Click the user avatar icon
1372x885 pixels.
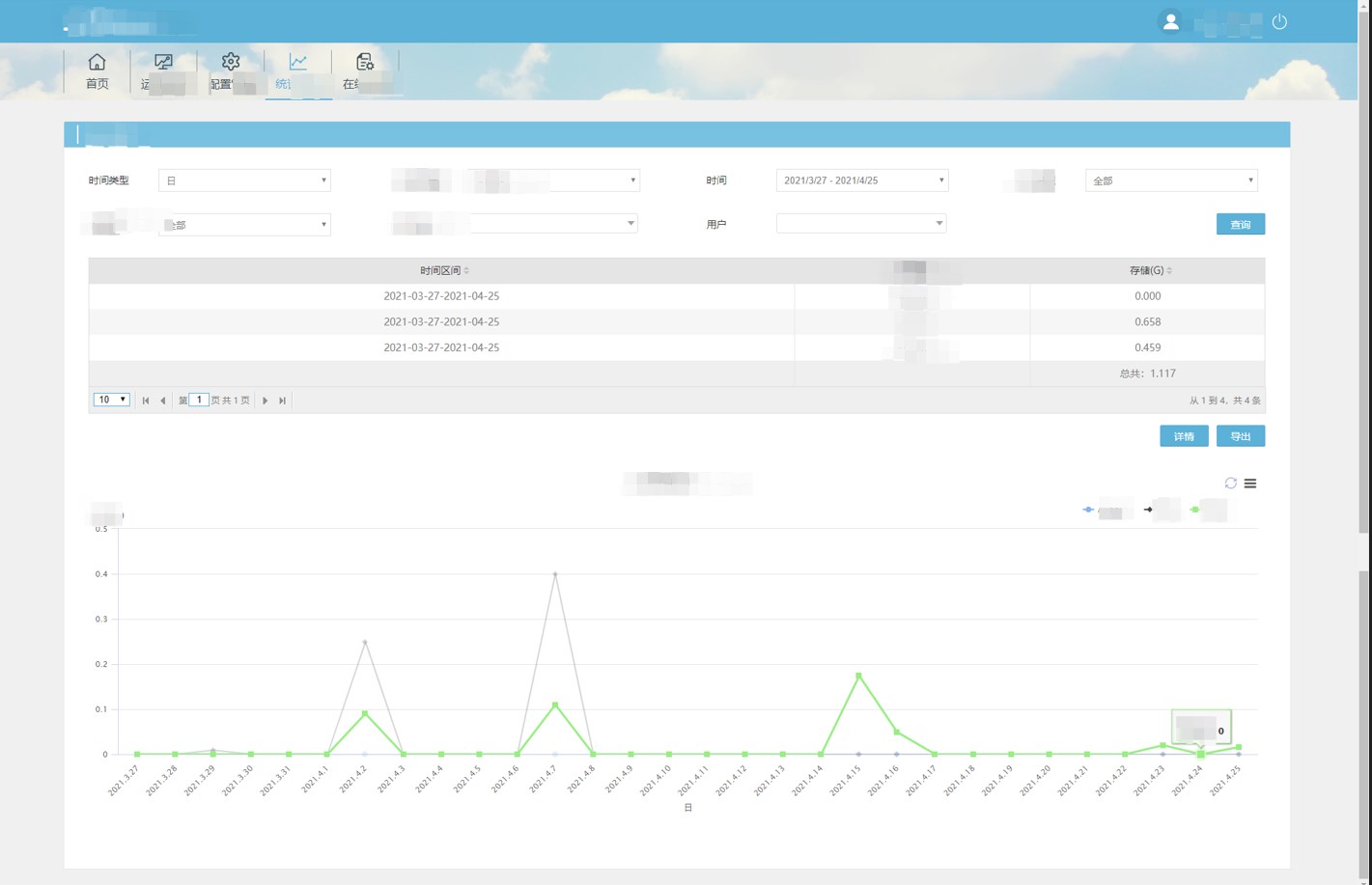[x=1170, y=21]
